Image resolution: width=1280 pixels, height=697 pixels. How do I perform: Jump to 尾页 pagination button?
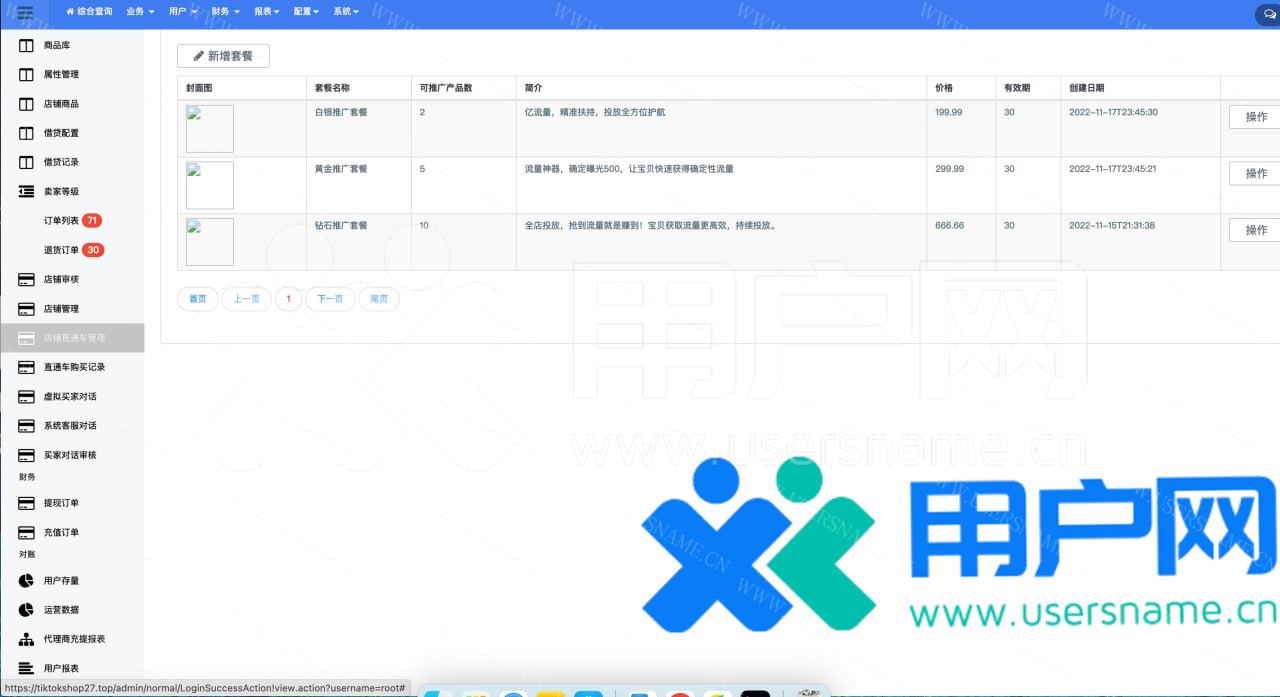click(379, 299)
